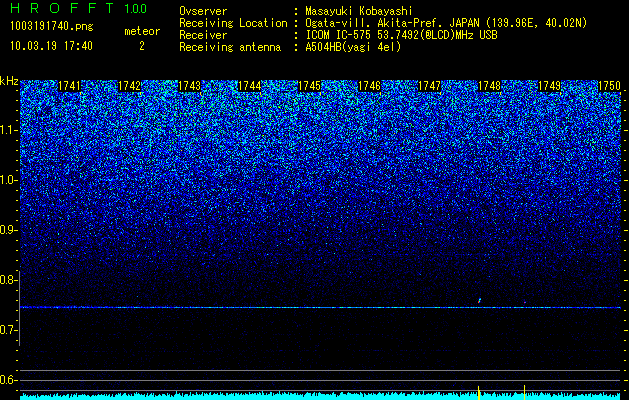Click the 1746 time marker
Viewport: 629px width, 400px height.
(369, 86)
